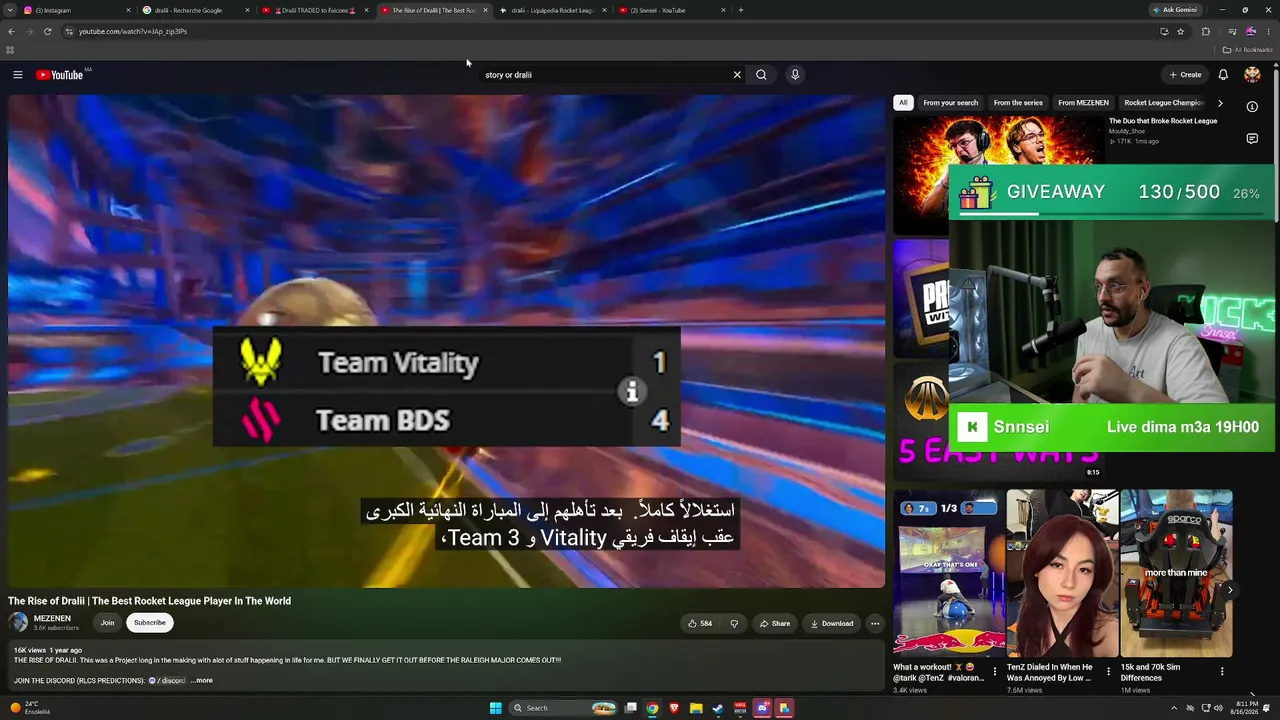Switch to the Instagram browser tab

[75, 10]
